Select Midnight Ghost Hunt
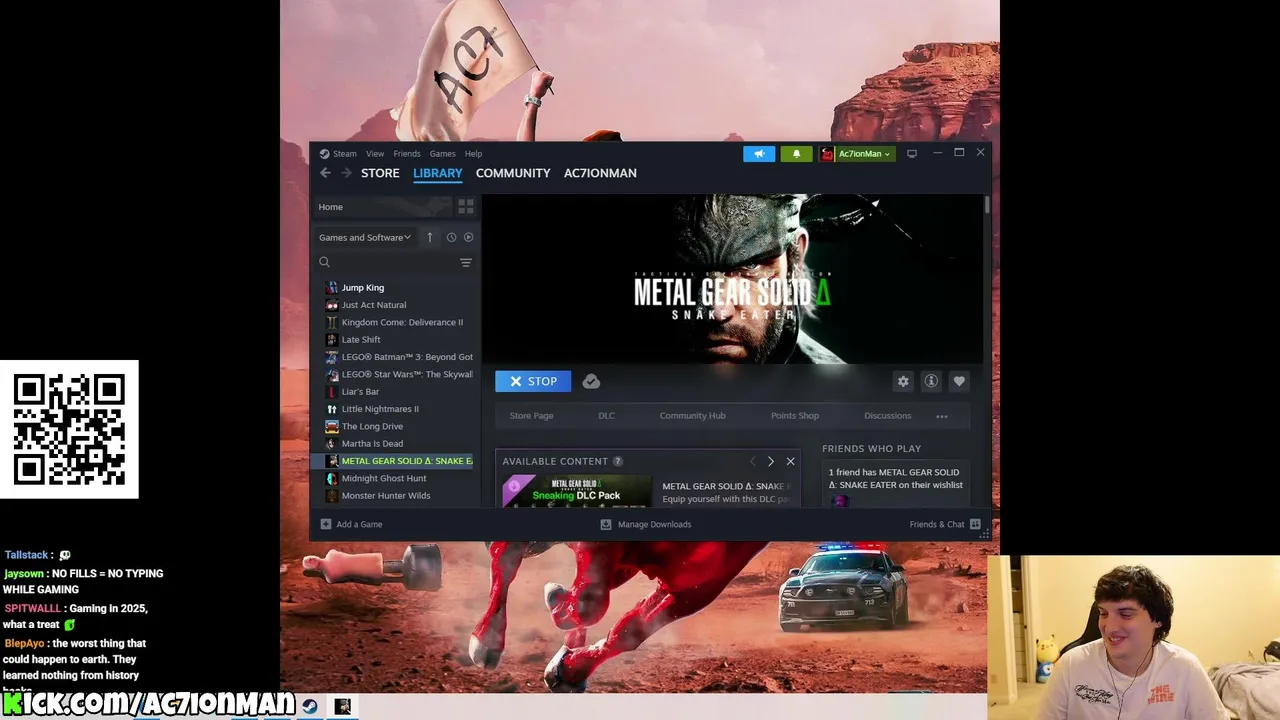The image size is (1280, 720). coord(384,478)
